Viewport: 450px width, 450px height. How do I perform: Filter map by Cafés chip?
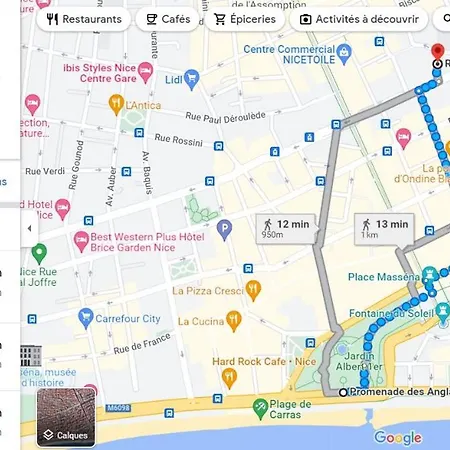pos(168,19)
